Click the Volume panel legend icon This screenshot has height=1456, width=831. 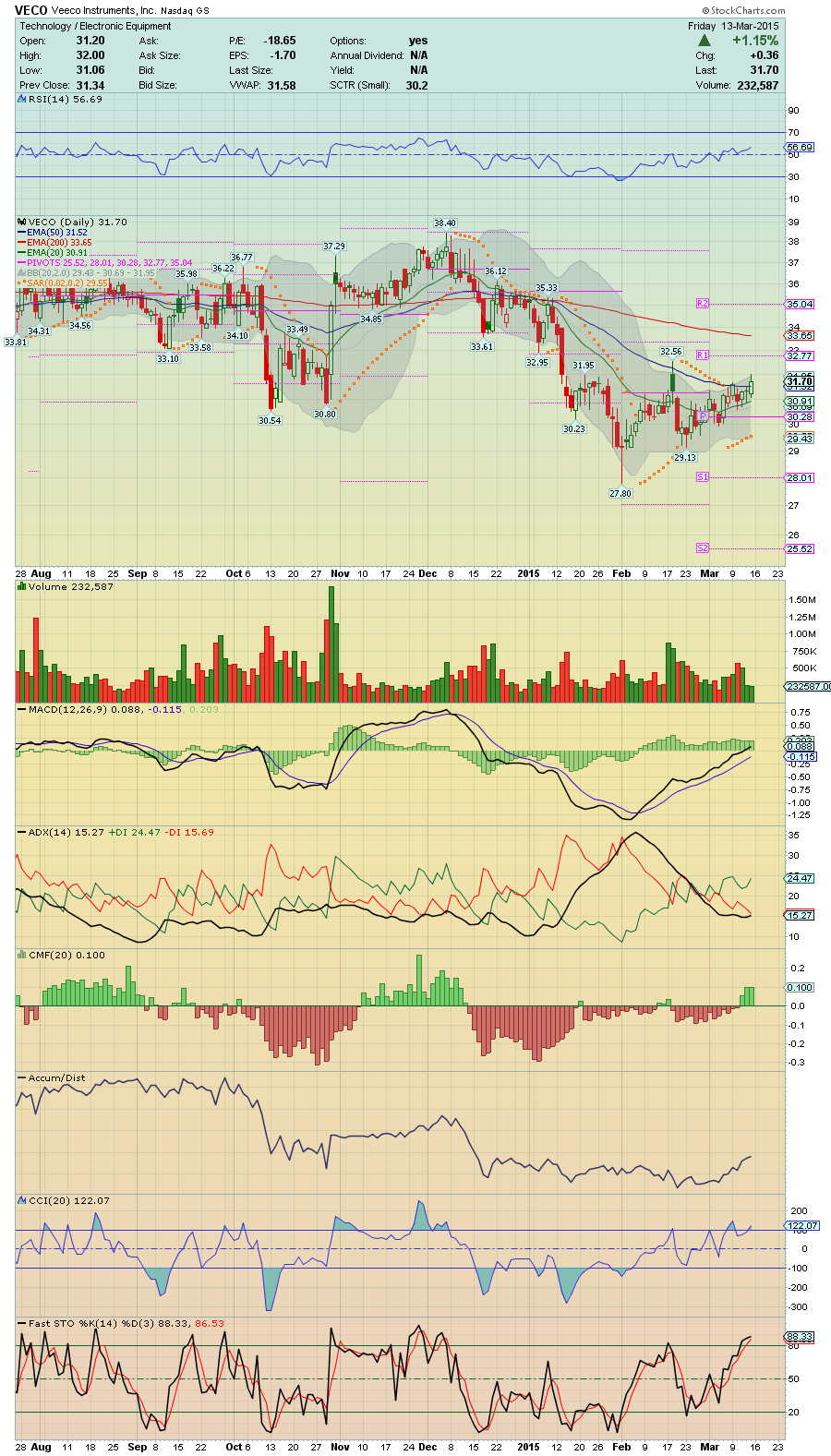click(23, 586)
